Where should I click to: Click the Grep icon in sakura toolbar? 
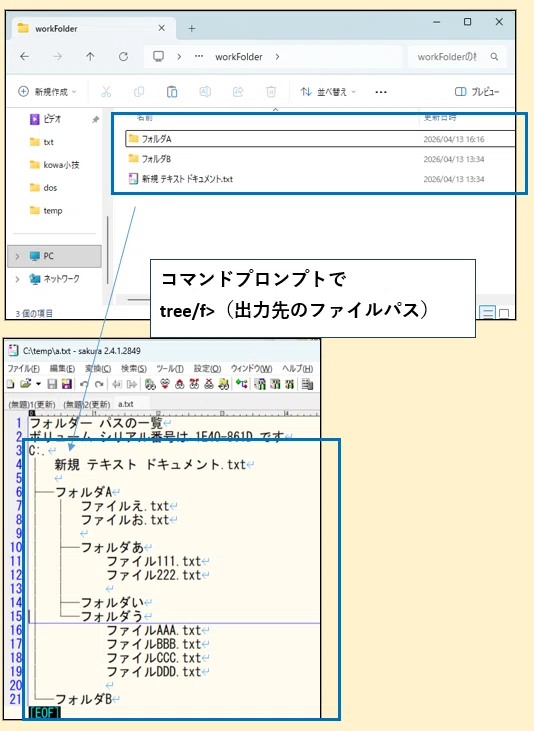(x=224, y=385)
